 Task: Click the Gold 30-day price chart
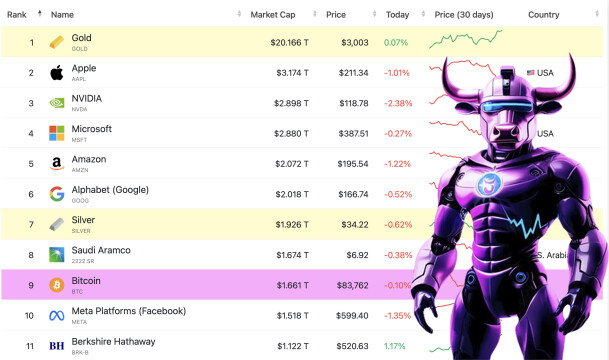click(x=465, y=39)
